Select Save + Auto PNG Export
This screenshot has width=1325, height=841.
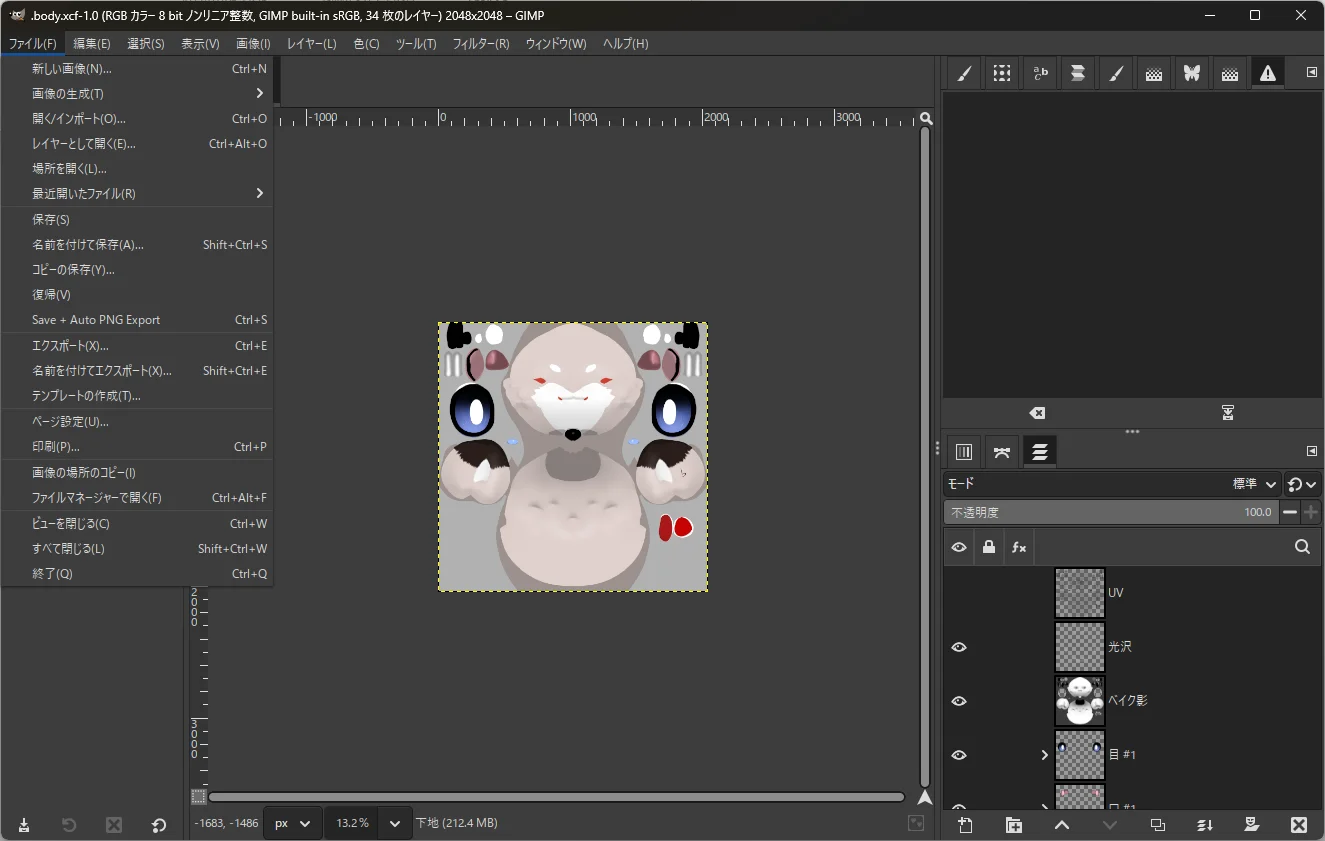click(x=138, y=320)
